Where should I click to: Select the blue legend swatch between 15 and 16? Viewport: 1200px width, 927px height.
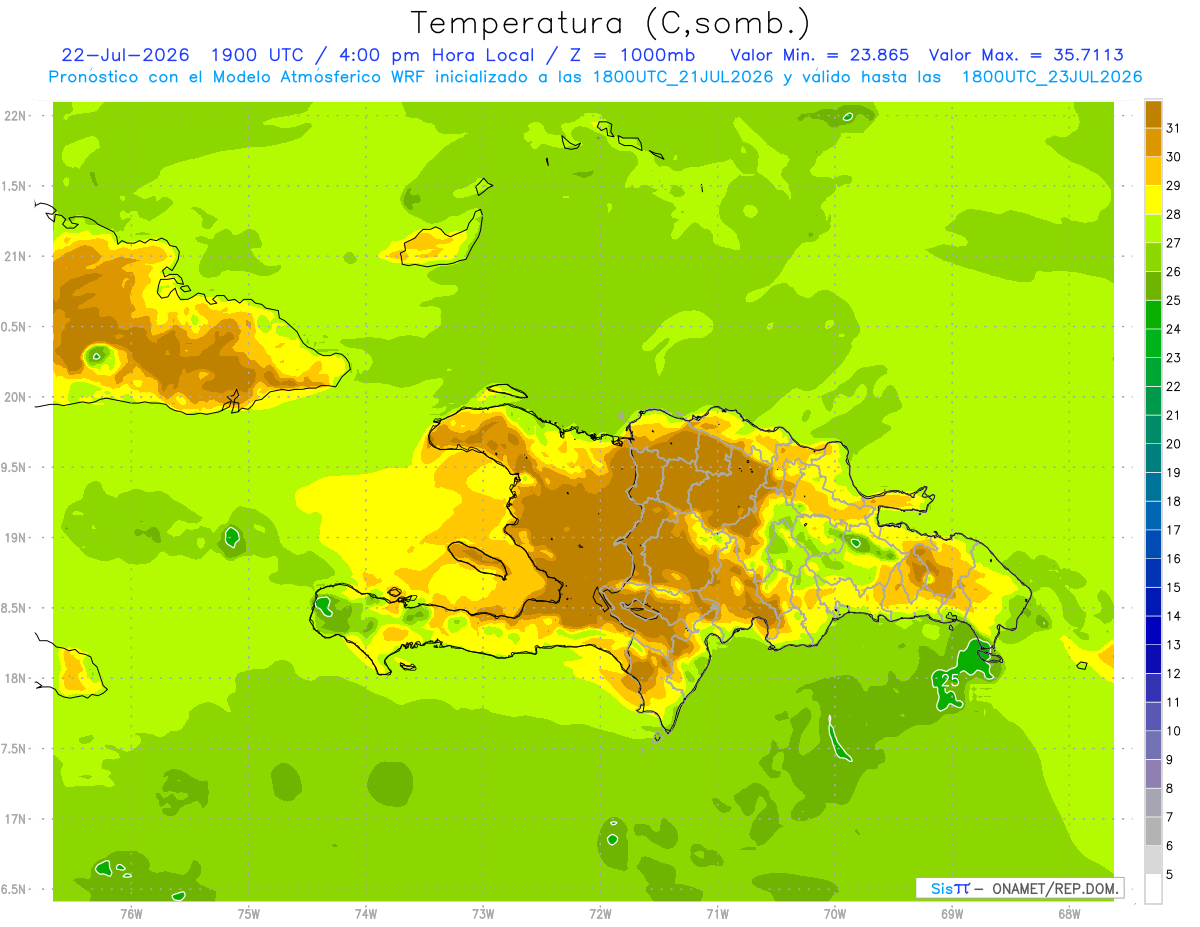pos(1153,573)
